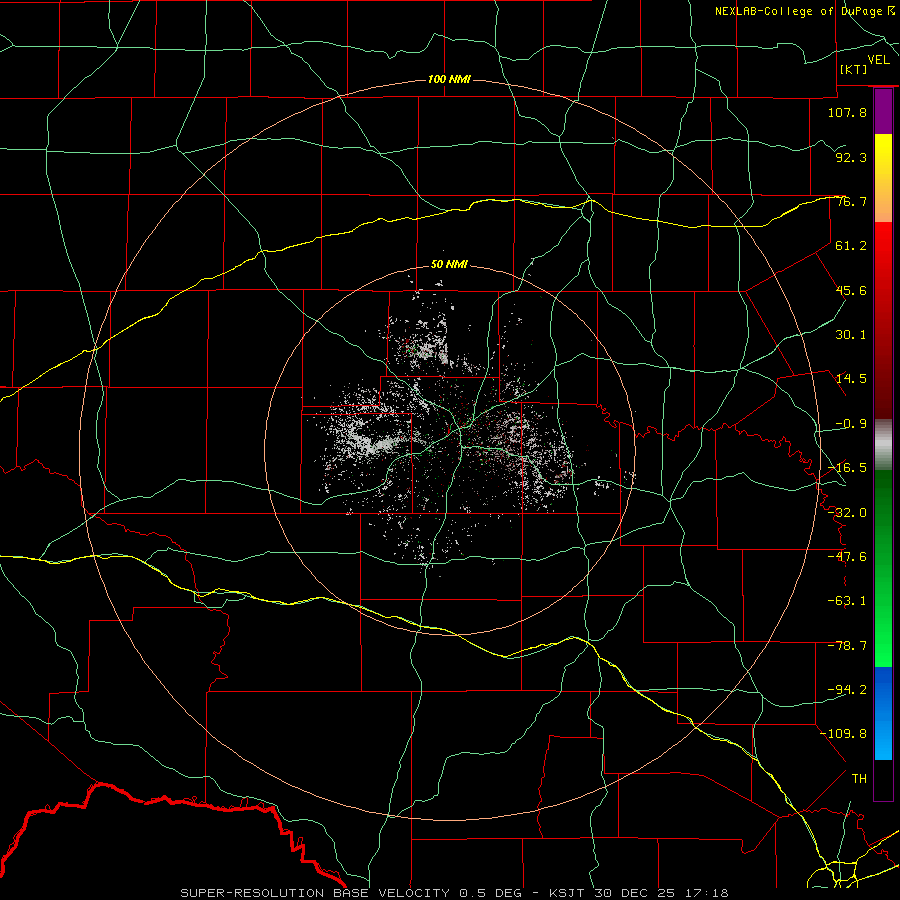900x900 pixels.
Task: Click the -0.9 velocity scale value
Action: 851,424
